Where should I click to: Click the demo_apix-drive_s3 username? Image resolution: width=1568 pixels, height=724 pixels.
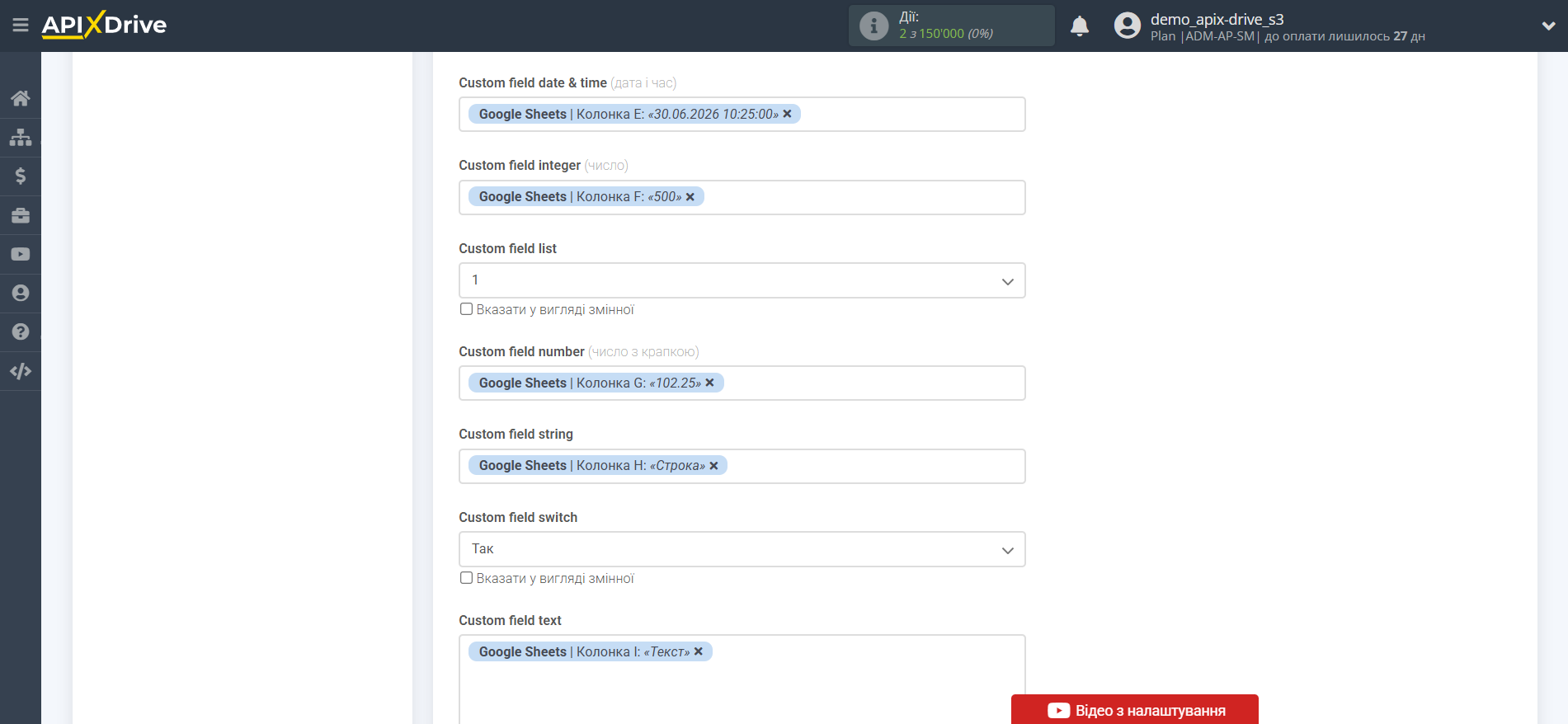(1217, 19)
